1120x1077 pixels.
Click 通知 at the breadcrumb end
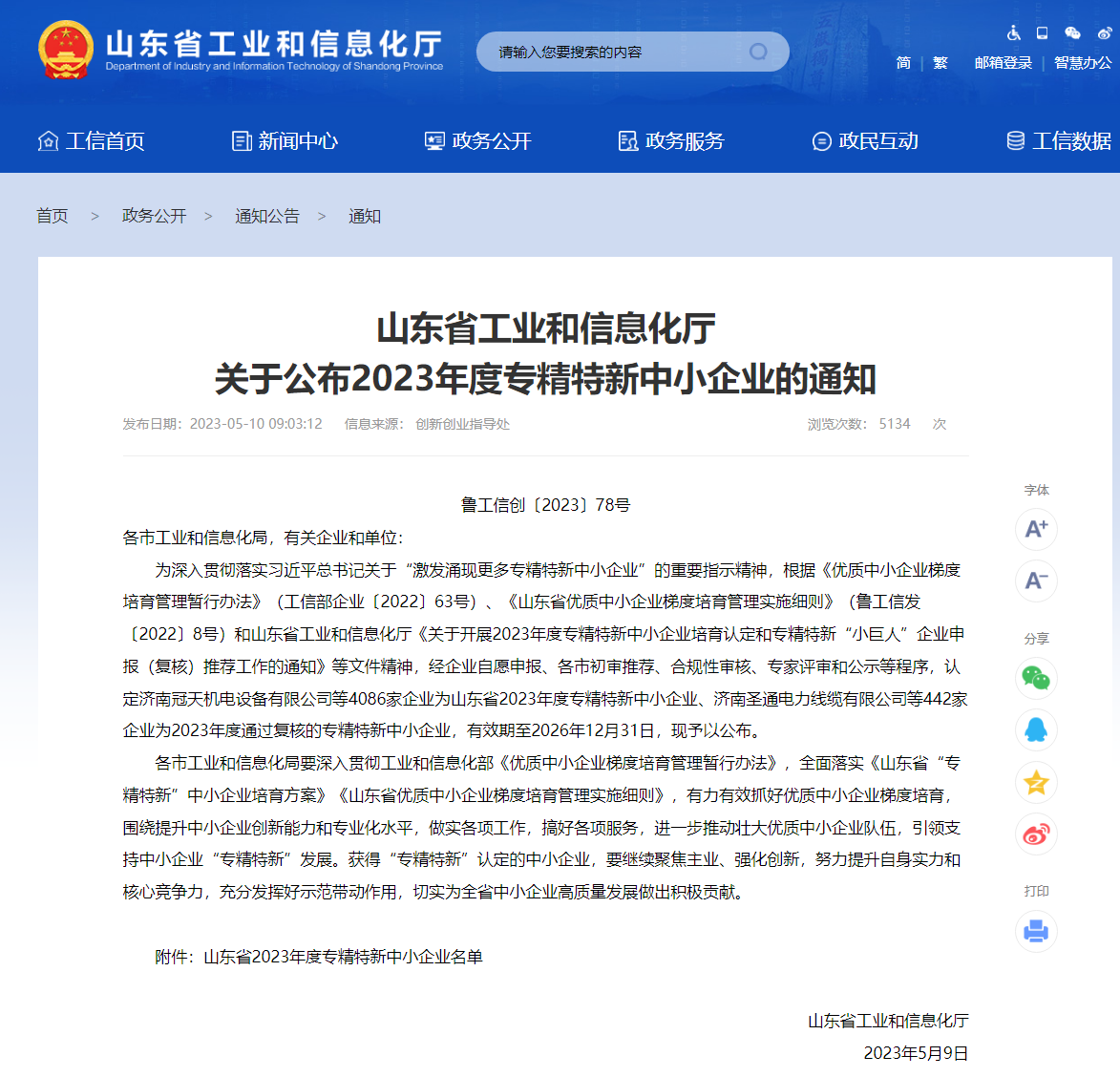[365, 216]
